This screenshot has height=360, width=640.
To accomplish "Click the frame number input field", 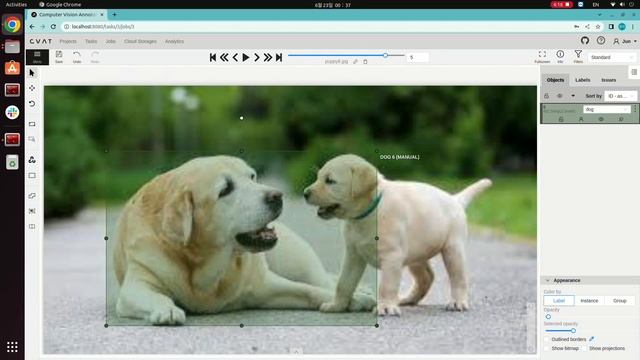I will (418, 58).
